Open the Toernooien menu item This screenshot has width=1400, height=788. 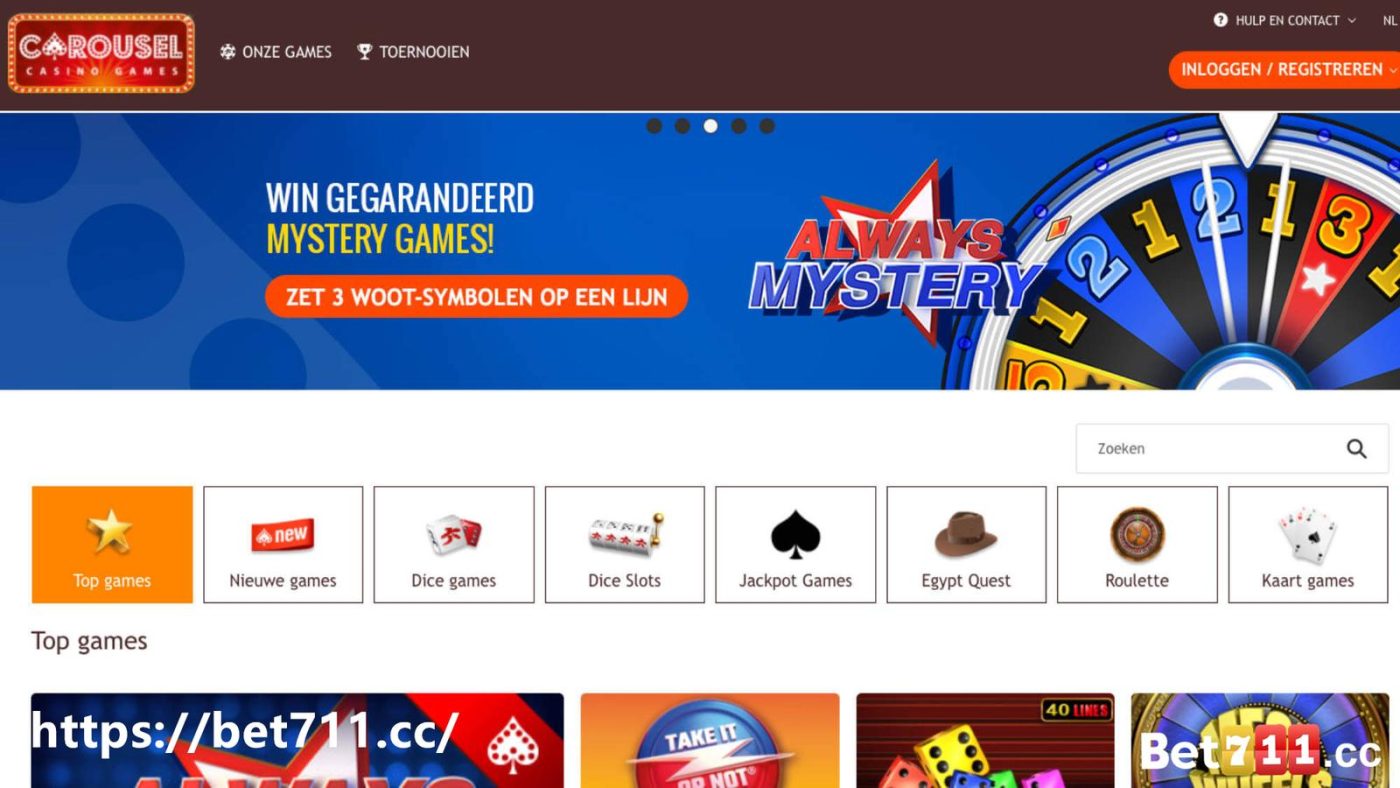(413, 52)
